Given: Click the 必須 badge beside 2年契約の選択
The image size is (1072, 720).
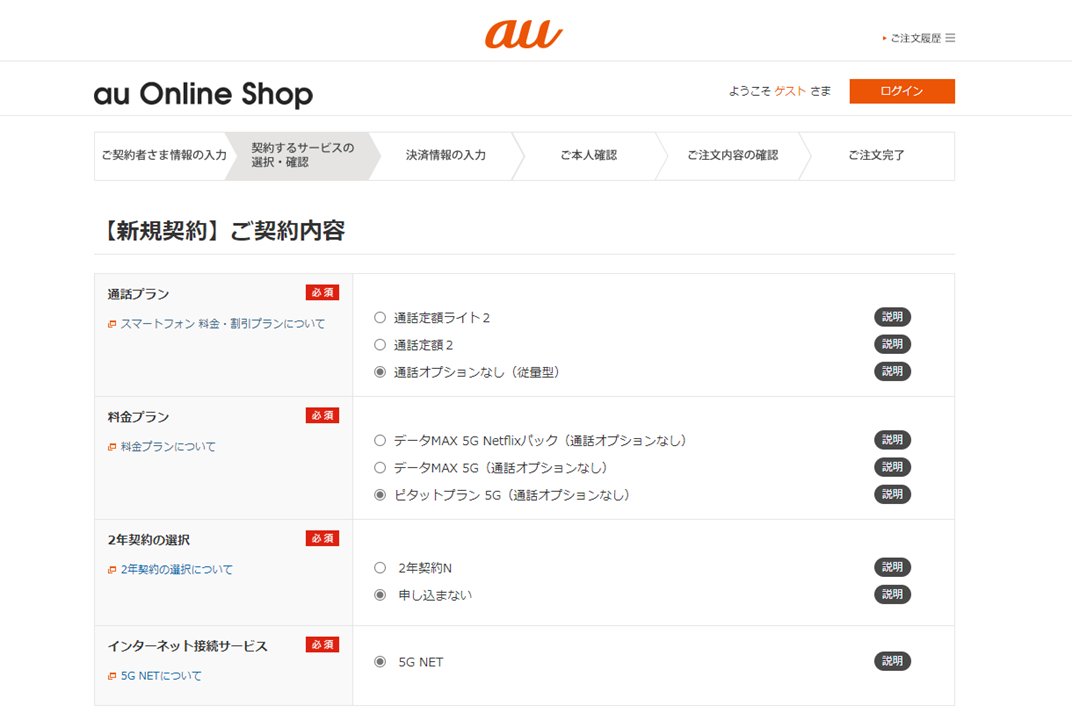Looking at the screenshot, I should [322, 539].
